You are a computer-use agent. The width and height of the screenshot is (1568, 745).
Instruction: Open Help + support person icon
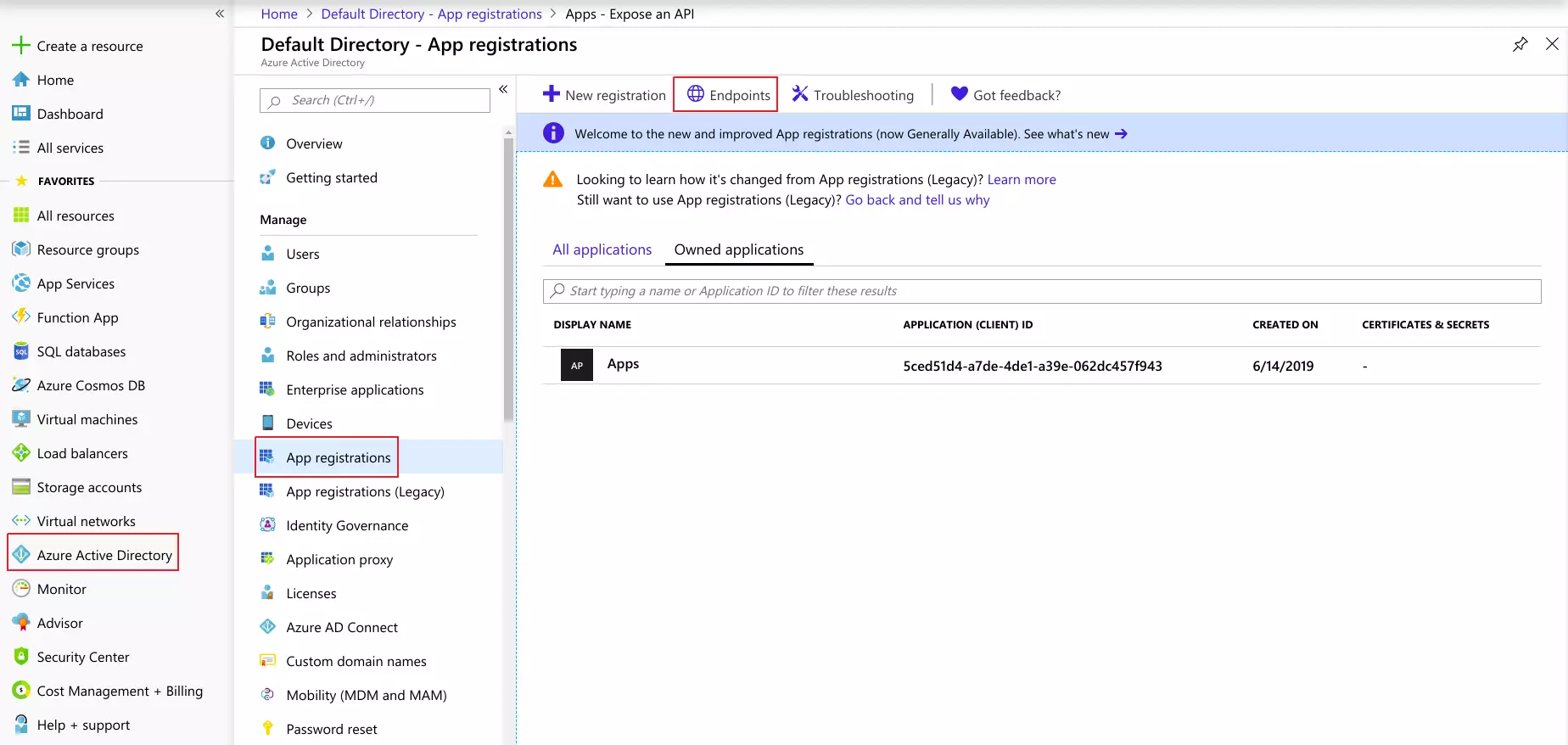[x=21, y=725]
